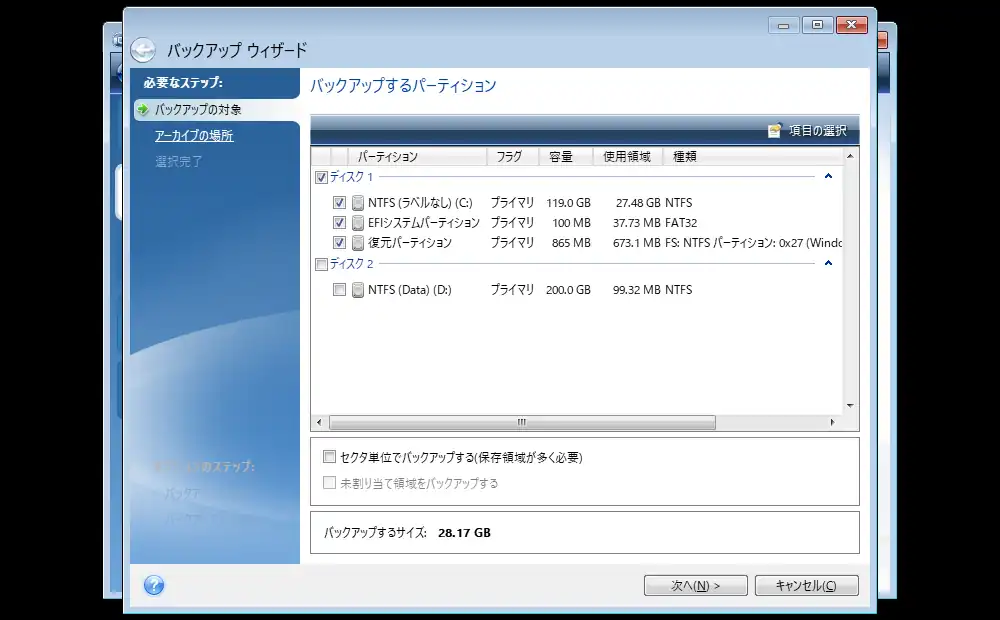This screenshot has width=1000, height=620.
Task: Click the キャンセル button
Action: pyautogui.click(x=806, y=585)
